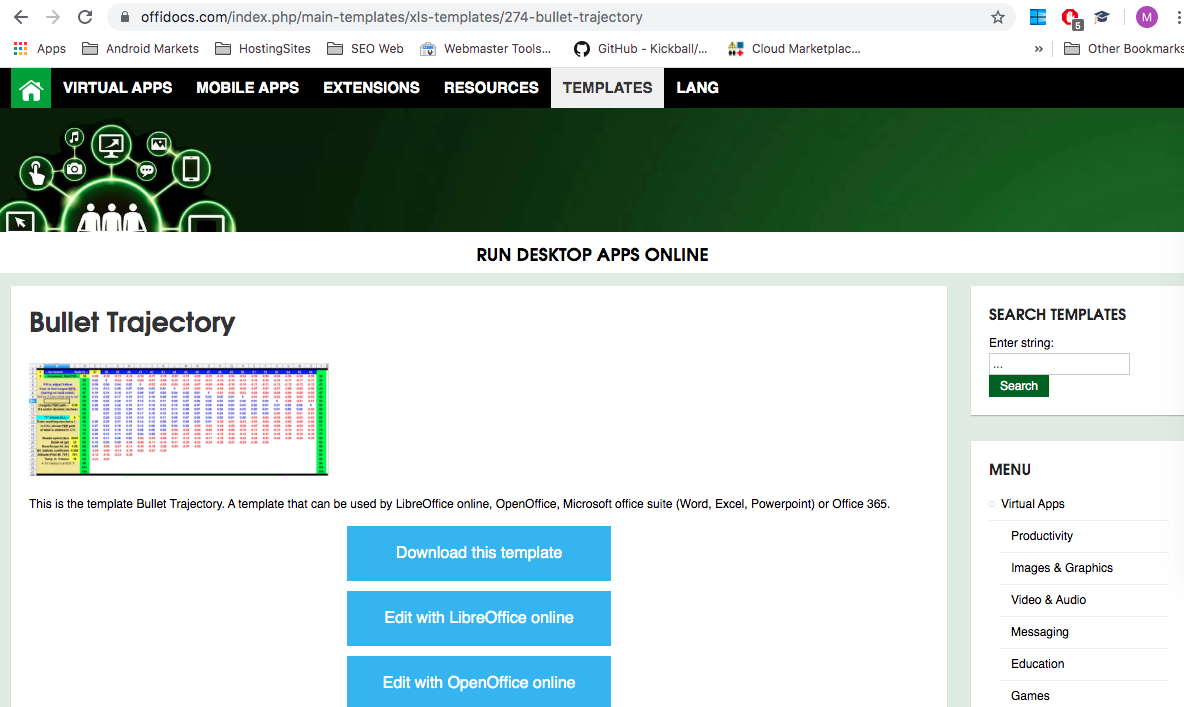
Task: Star the page to bookmark it
Action: (x=997, y=17)
